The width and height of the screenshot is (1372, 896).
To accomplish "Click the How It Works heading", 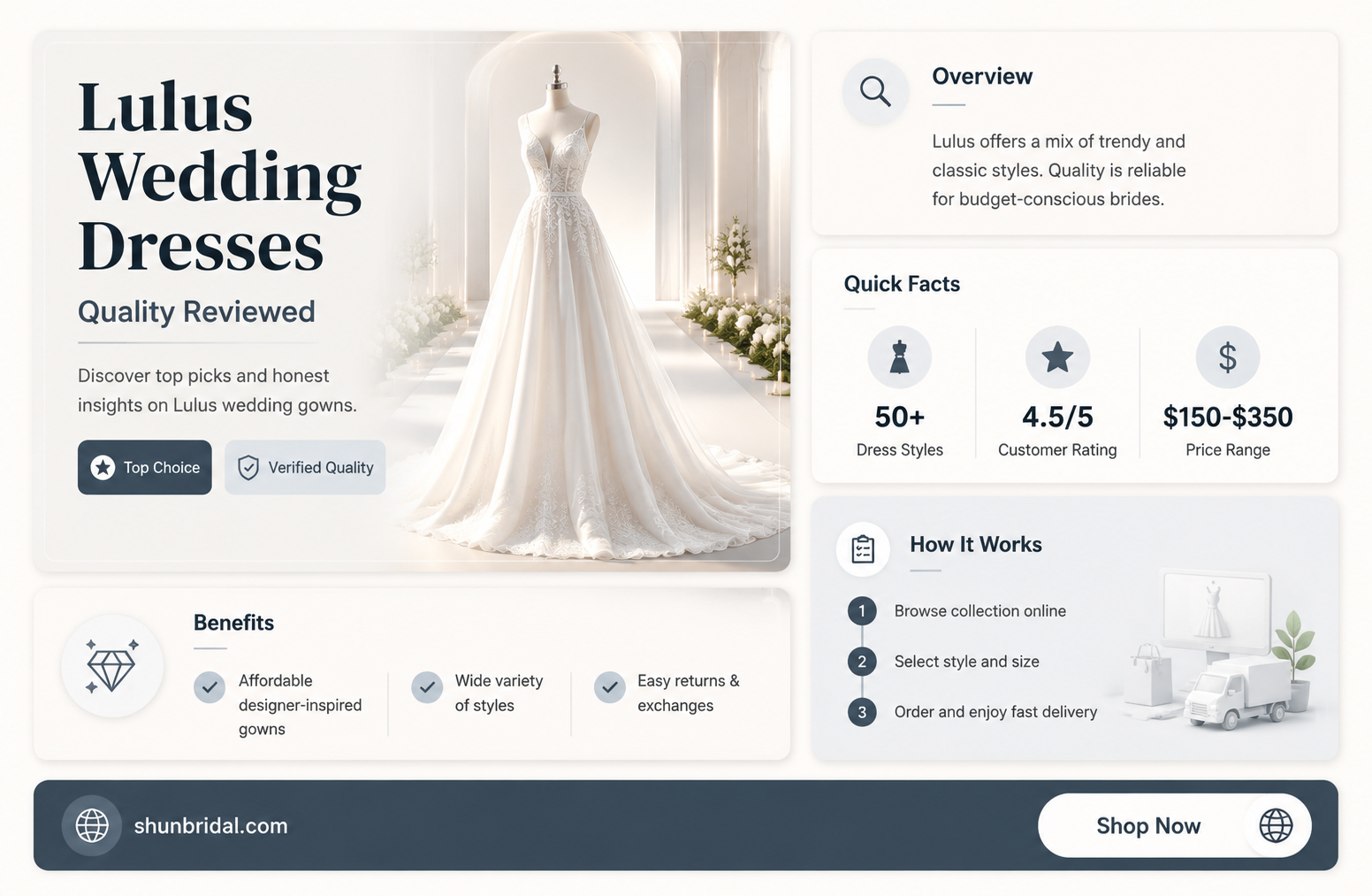I will (976, 545).
